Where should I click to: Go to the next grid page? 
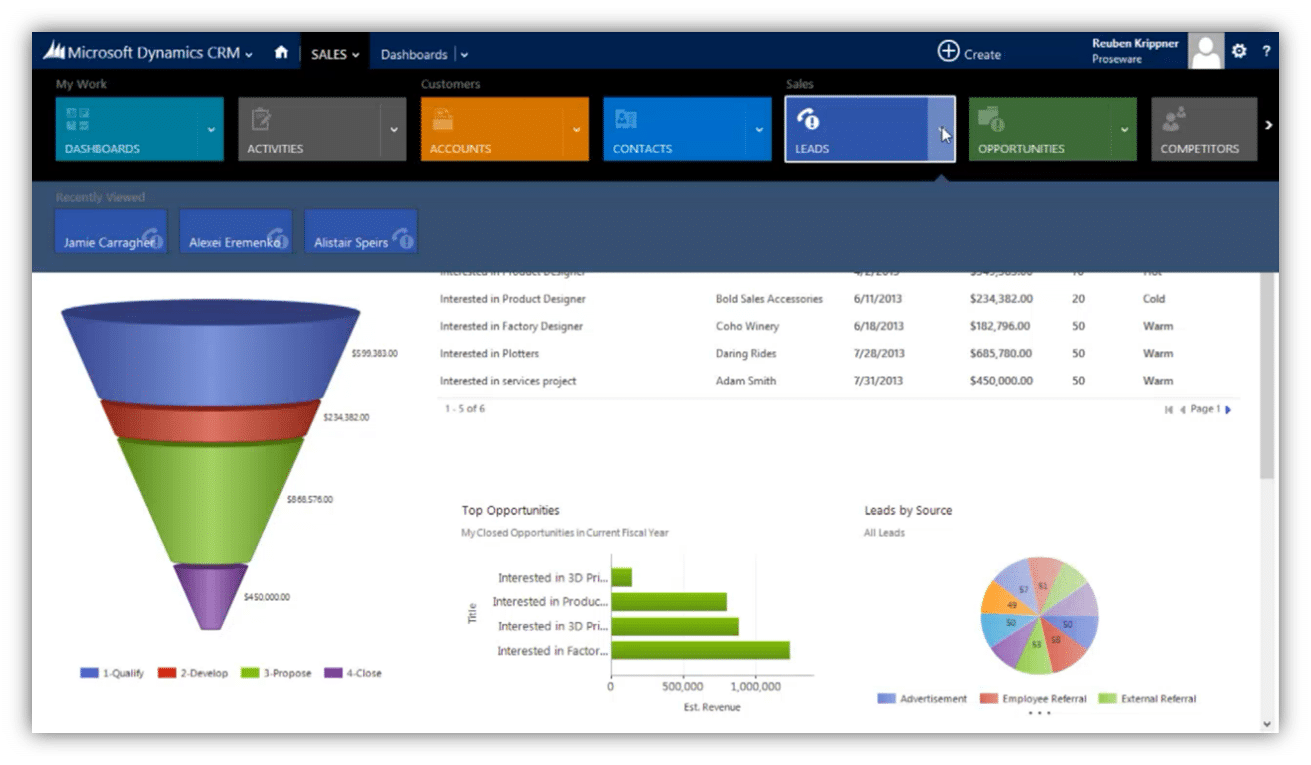click(1228, 409)
